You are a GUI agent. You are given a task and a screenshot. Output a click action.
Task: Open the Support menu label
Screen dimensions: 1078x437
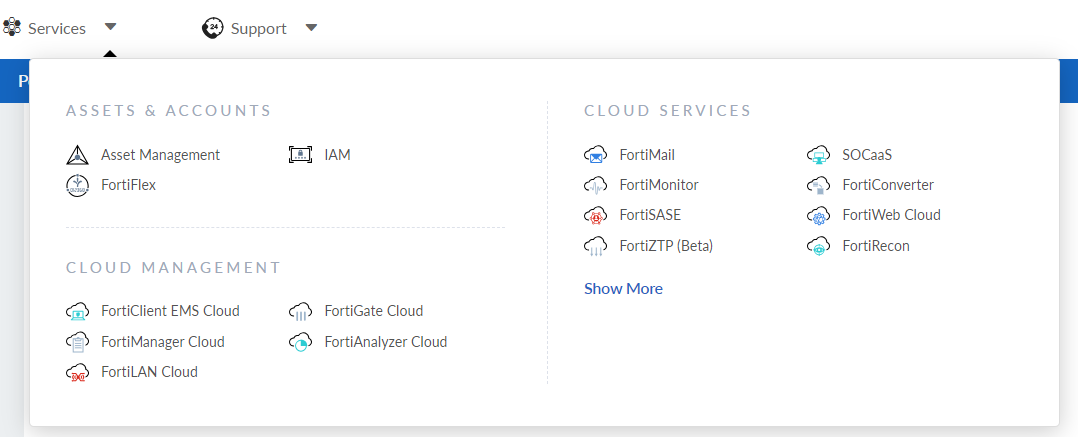(x=258, y=28)
